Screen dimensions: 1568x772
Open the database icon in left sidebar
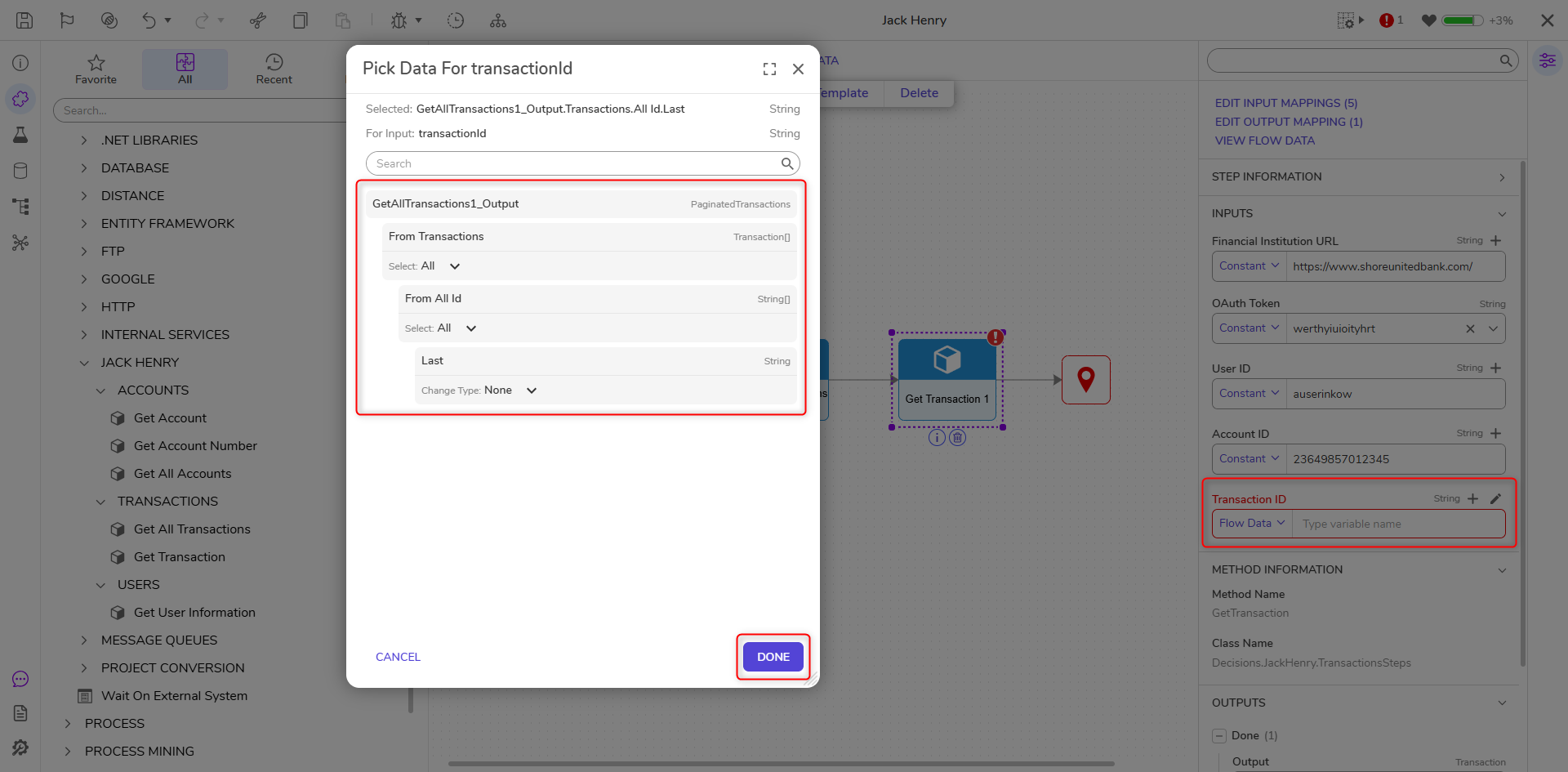point(20,171)
